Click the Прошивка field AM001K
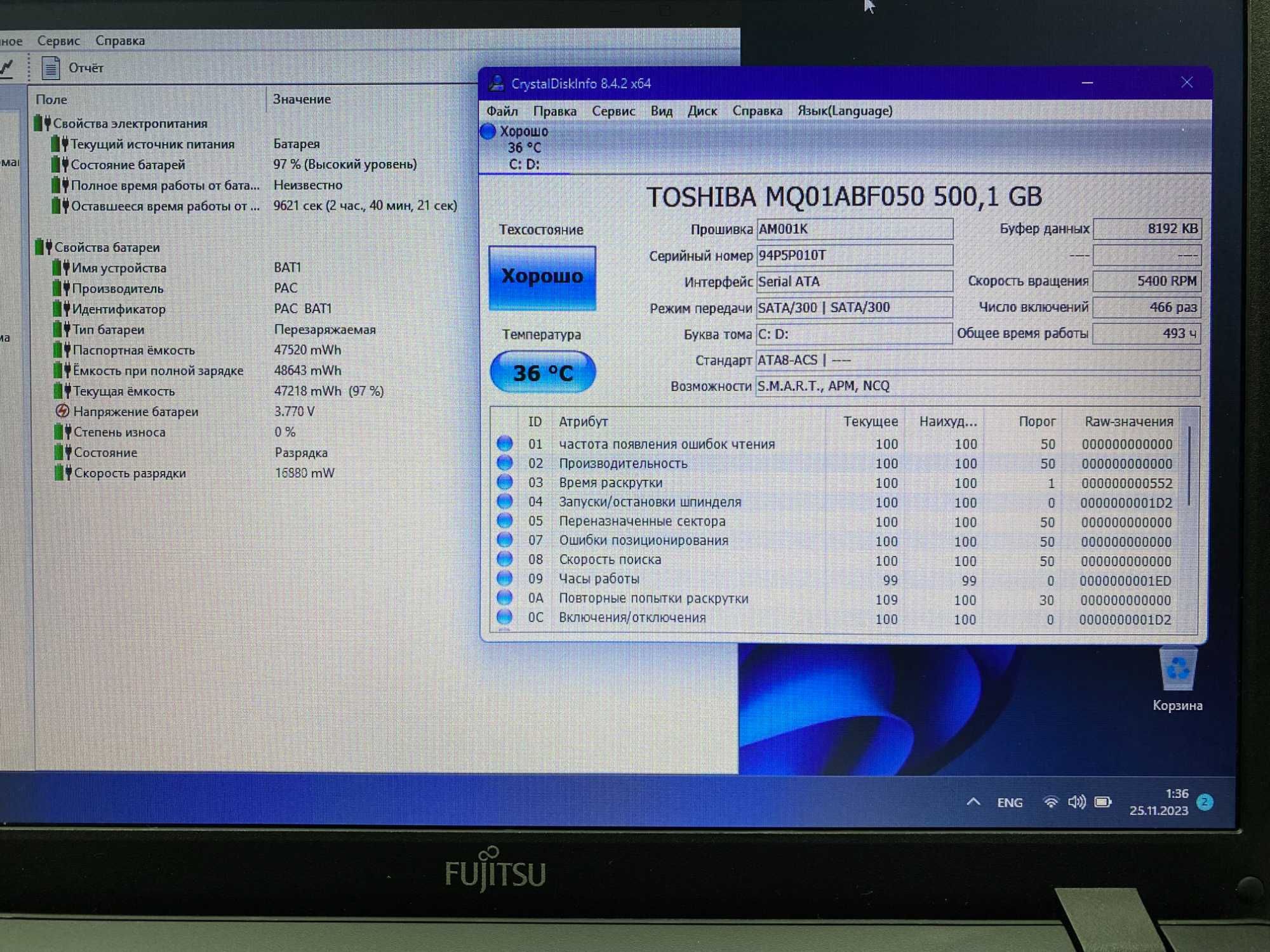Image resolution: width=1270 pixels, height=952 pixels. pos(854,229)
